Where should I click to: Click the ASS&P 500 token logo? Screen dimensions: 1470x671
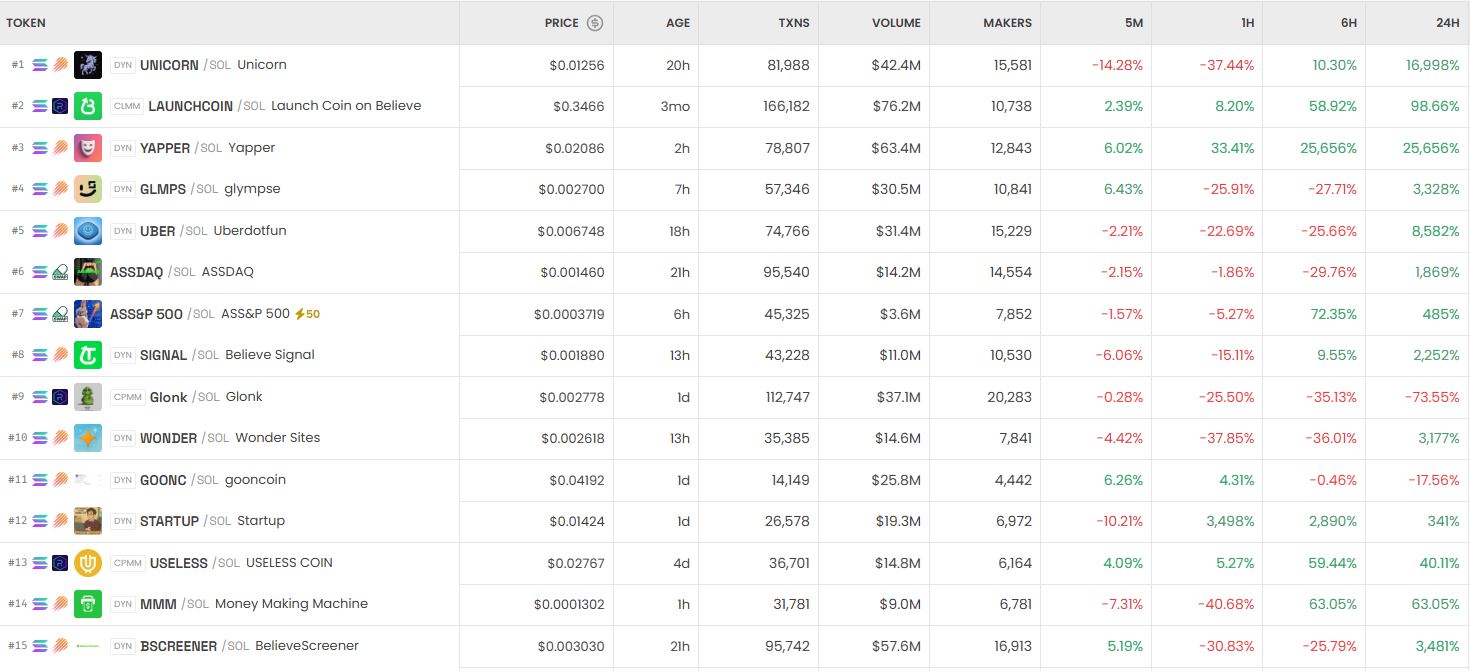pos(88,314)
